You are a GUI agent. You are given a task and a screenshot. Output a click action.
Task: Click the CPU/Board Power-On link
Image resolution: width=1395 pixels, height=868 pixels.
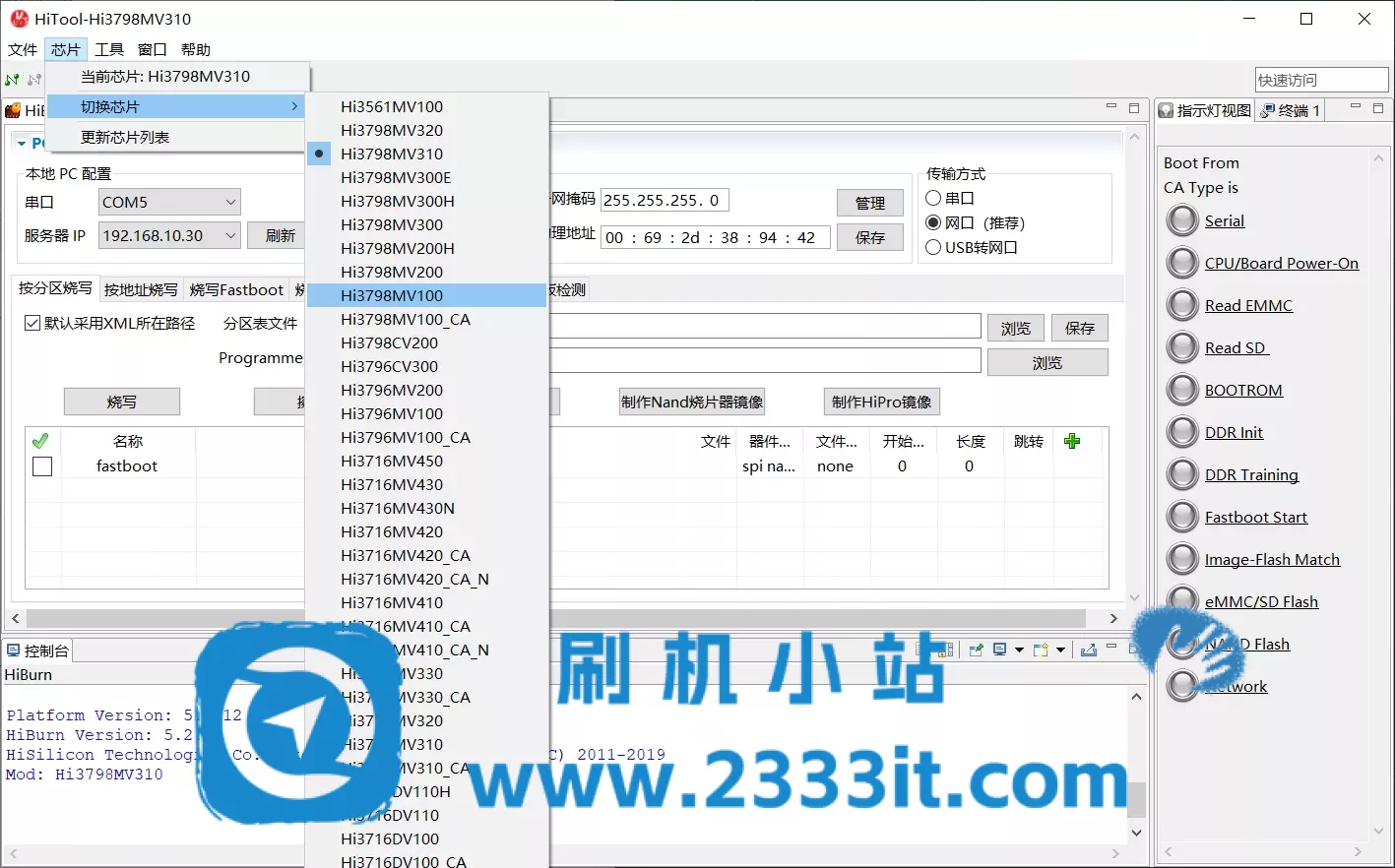(1281, 263)
